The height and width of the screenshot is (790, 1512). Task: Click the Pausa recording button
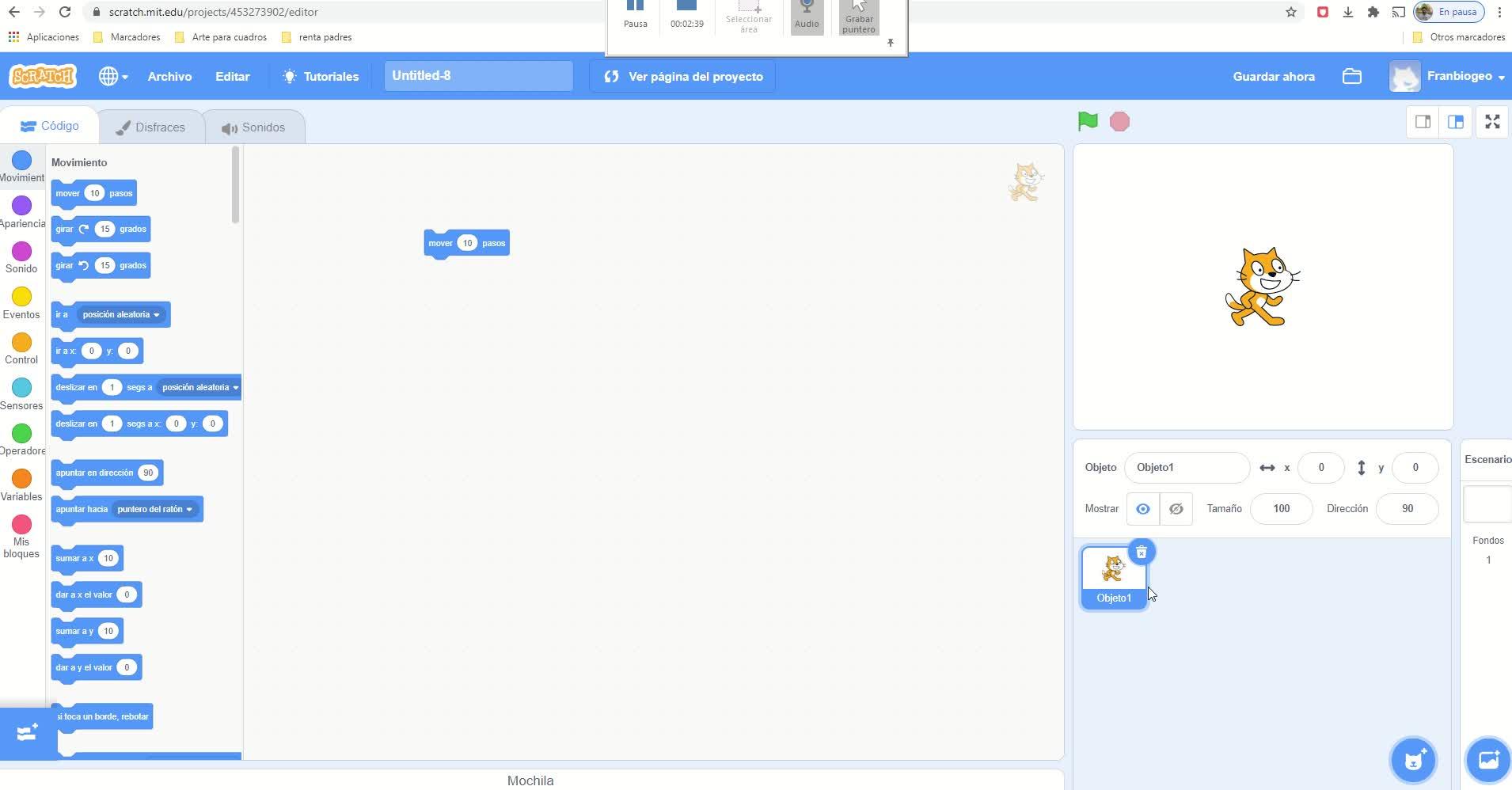(x=635, y=14)
